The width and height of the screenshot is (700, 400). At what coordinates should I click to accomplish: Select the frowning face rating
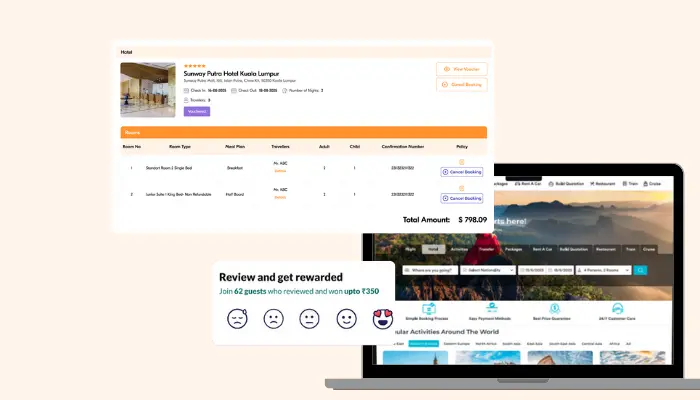click(x=272, y=319)
